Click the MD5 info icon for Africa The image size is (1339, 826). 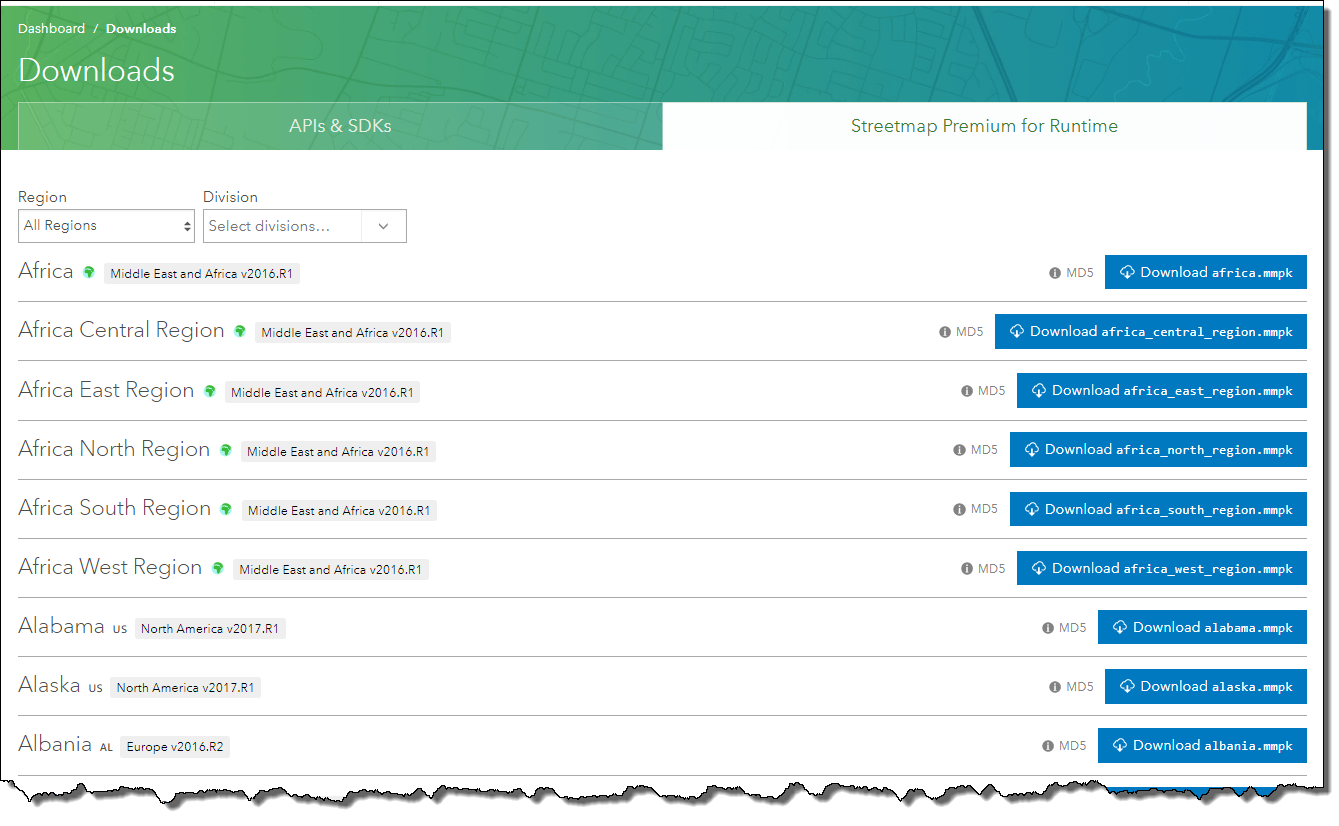click(x=1054, y=273)
